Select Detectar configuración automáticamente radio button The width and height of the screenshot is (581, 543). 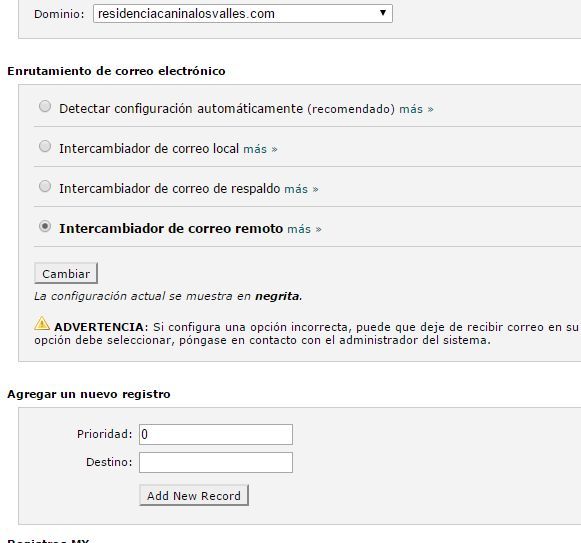pyautogui.click(x=45, y=106)
